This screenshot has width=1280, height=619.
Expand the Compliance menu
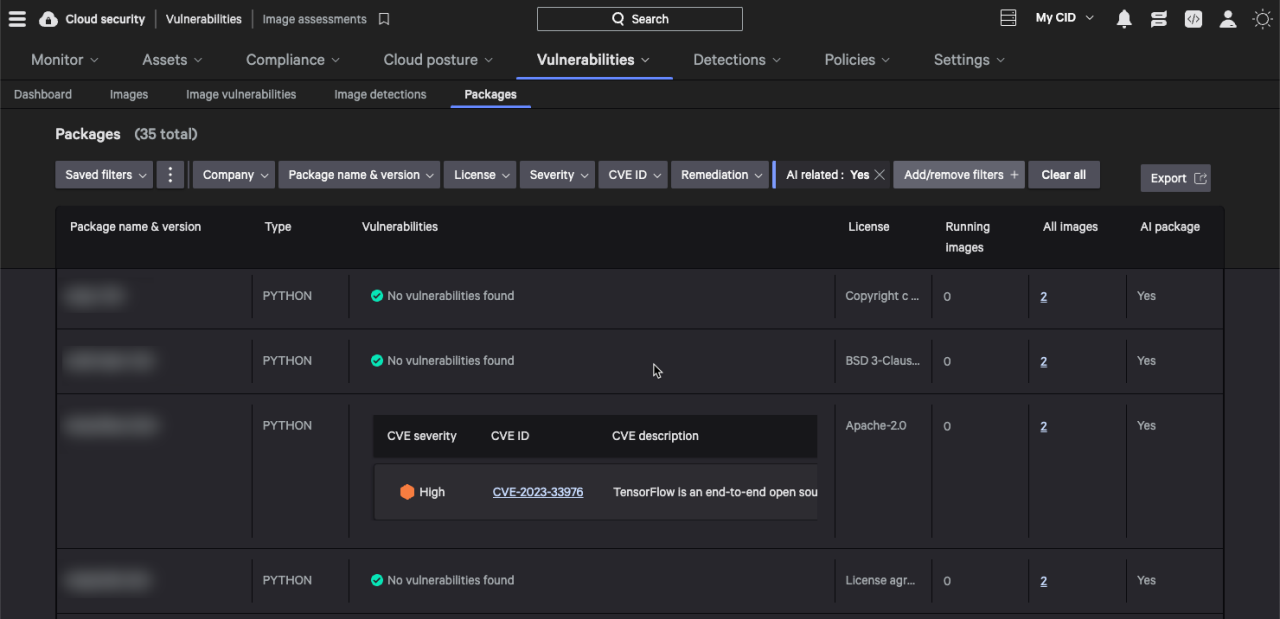tap(293, 60)
